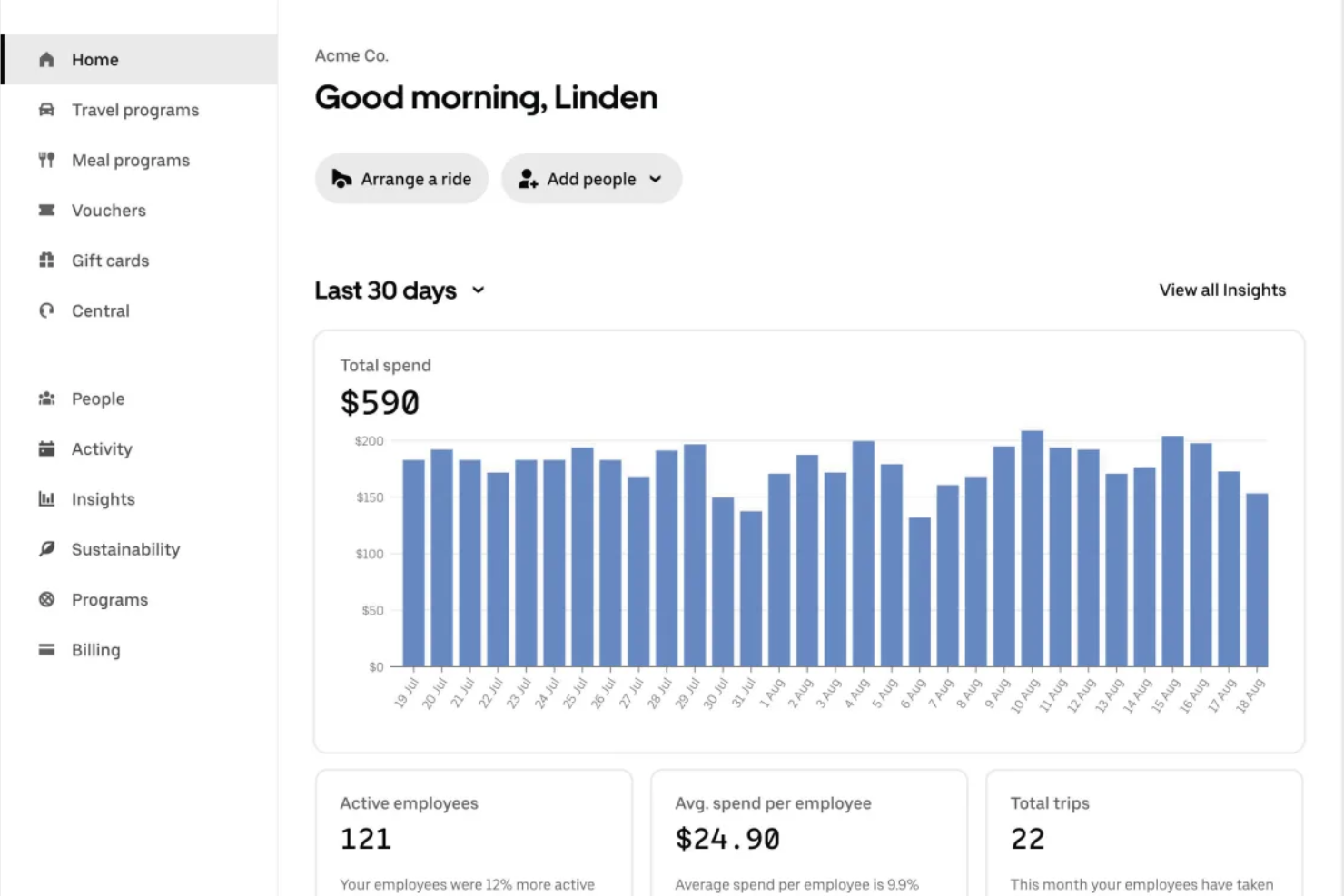Expand the Last 30 days date filter

pos(400,290)
